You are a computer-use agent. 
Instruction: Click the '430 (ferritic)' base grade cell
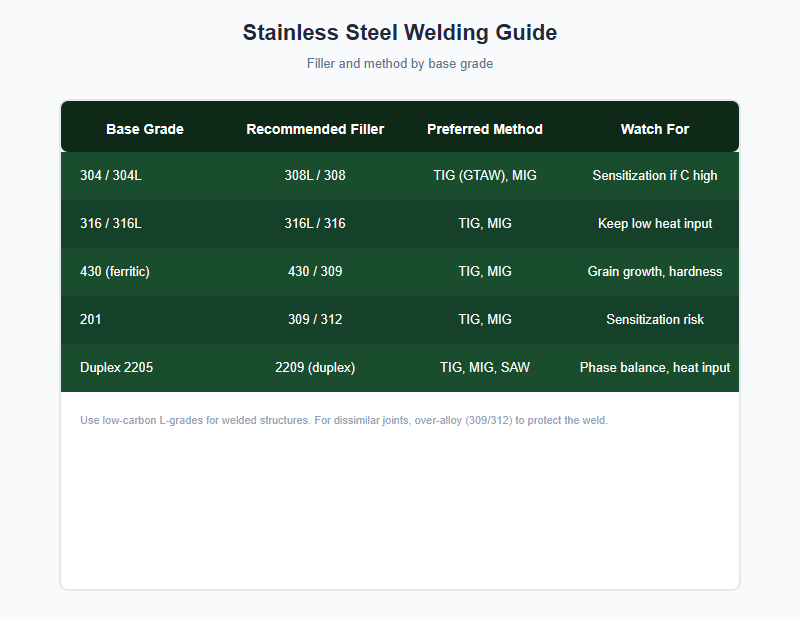click(x=115, y=271)
